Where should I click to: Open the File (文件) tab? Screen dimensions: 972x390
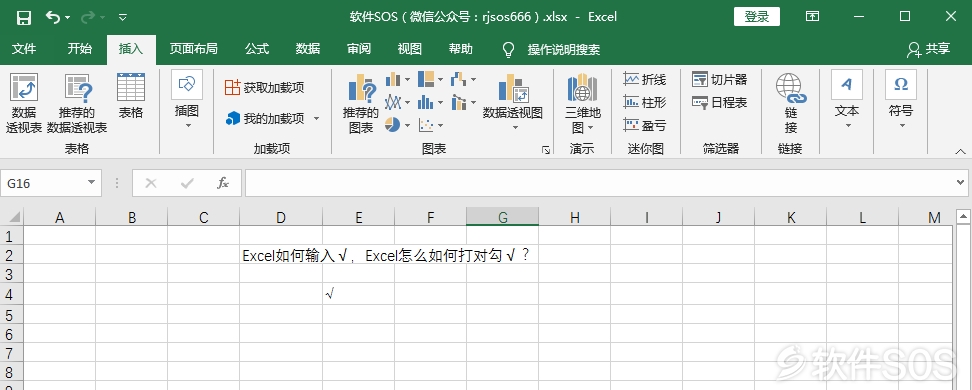pyautogui.click(x=24, y=49)
